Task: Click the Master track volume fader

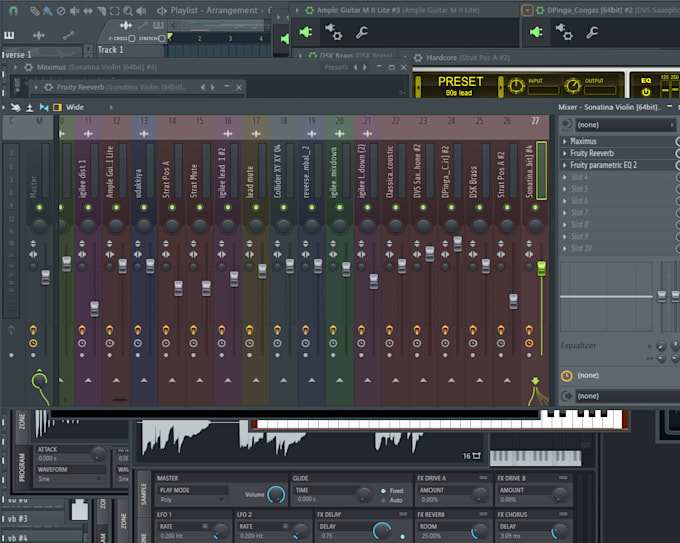Action: (x=46, y=278)
